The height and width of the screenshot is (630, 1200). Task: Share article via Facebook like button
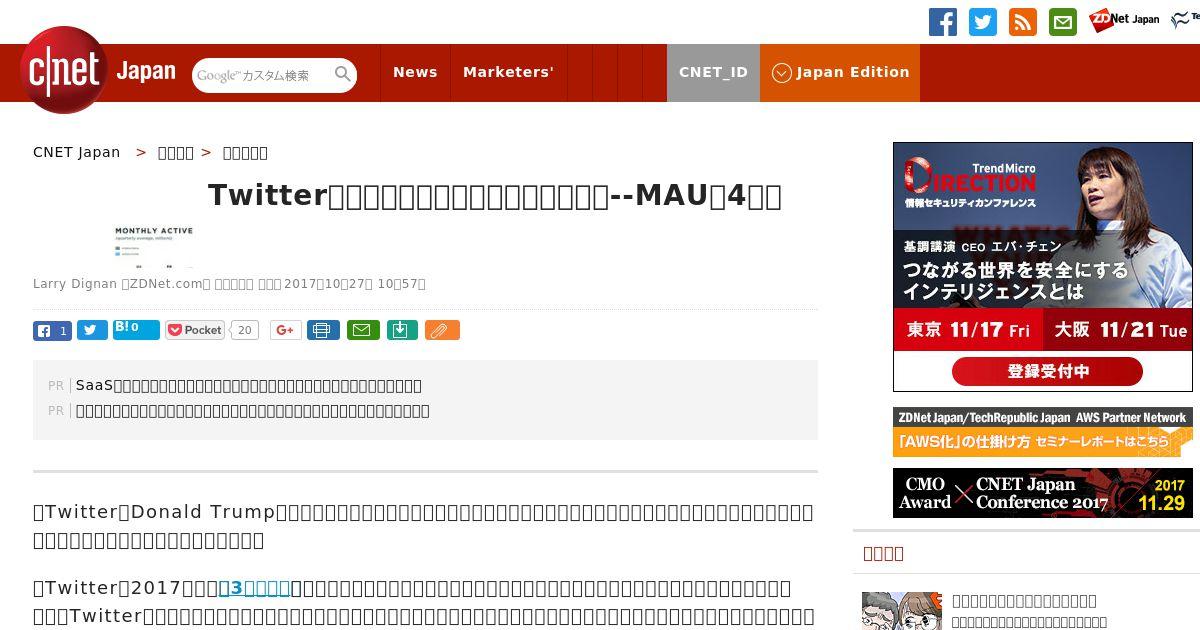tap(52, 330)
